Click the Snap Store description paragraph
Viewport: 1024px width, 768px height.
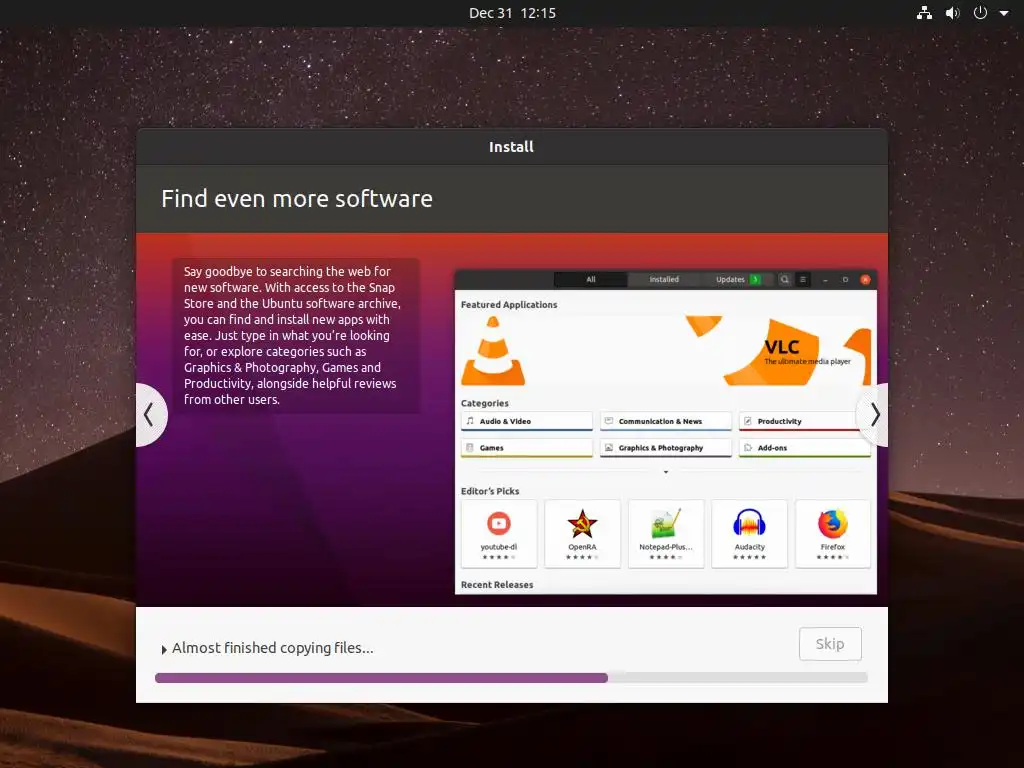tap(292, 335)
